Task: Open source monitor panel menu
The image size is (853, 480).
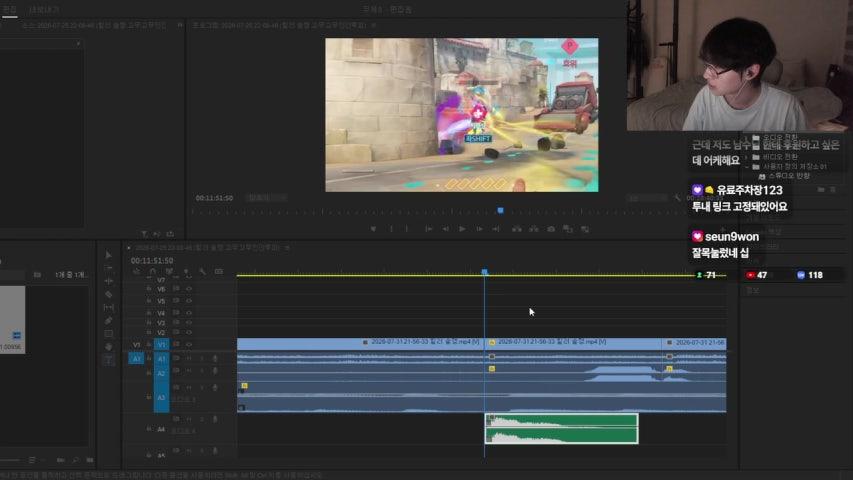Action: 180,25
